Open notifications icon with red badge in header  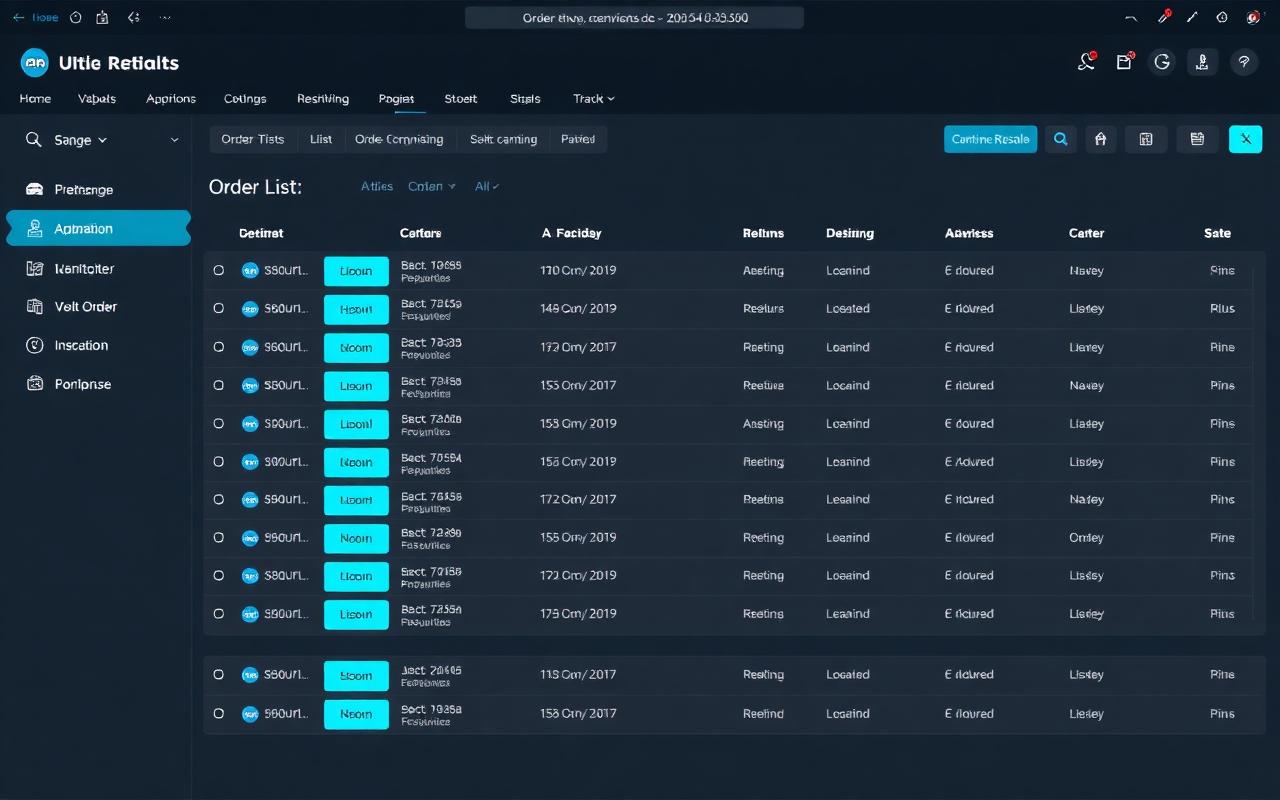coord(1086,62)
